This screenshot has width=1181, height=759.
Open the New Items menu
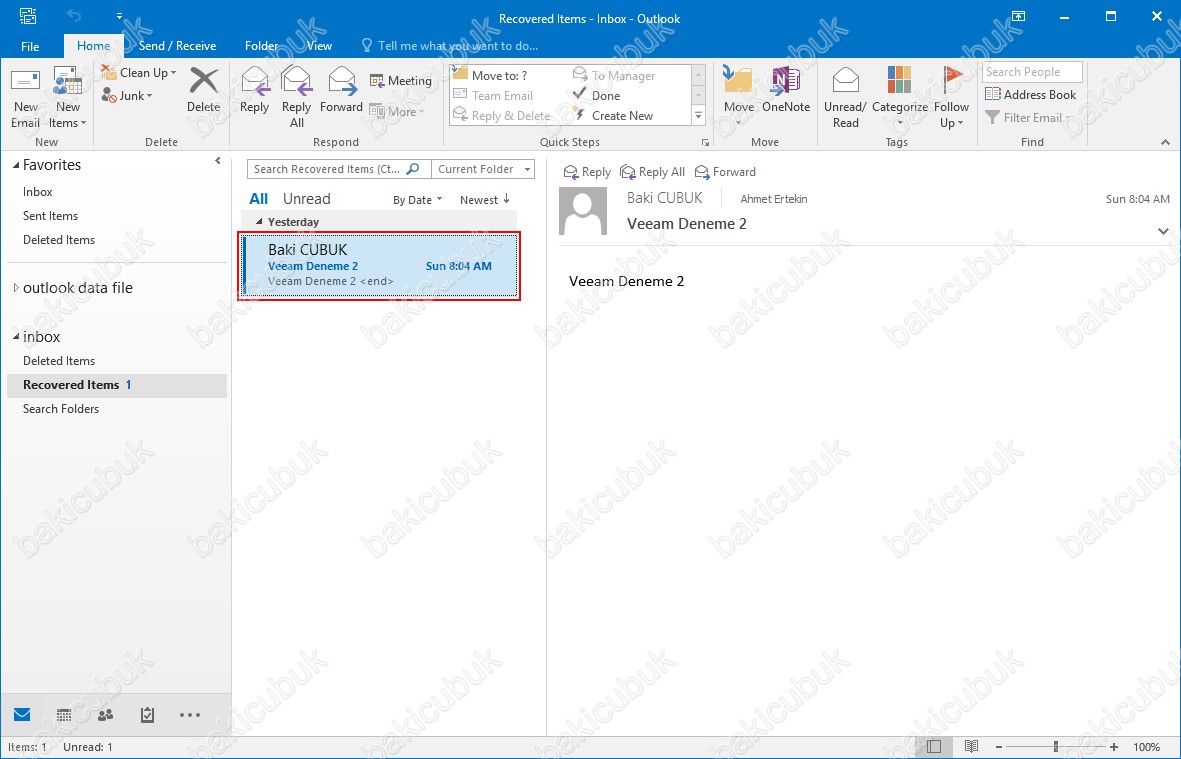click(68, 98)
